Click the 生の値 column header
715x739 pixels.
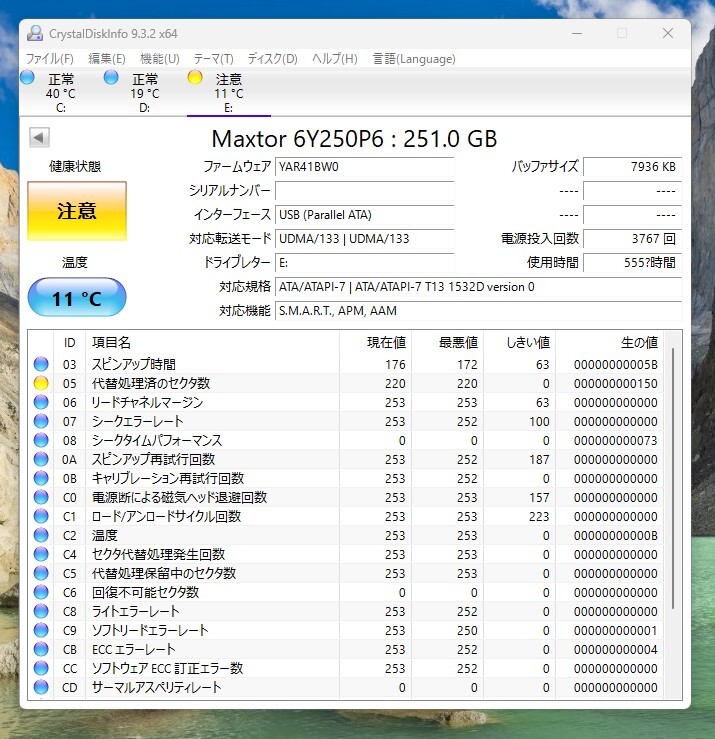coord(639,343)
